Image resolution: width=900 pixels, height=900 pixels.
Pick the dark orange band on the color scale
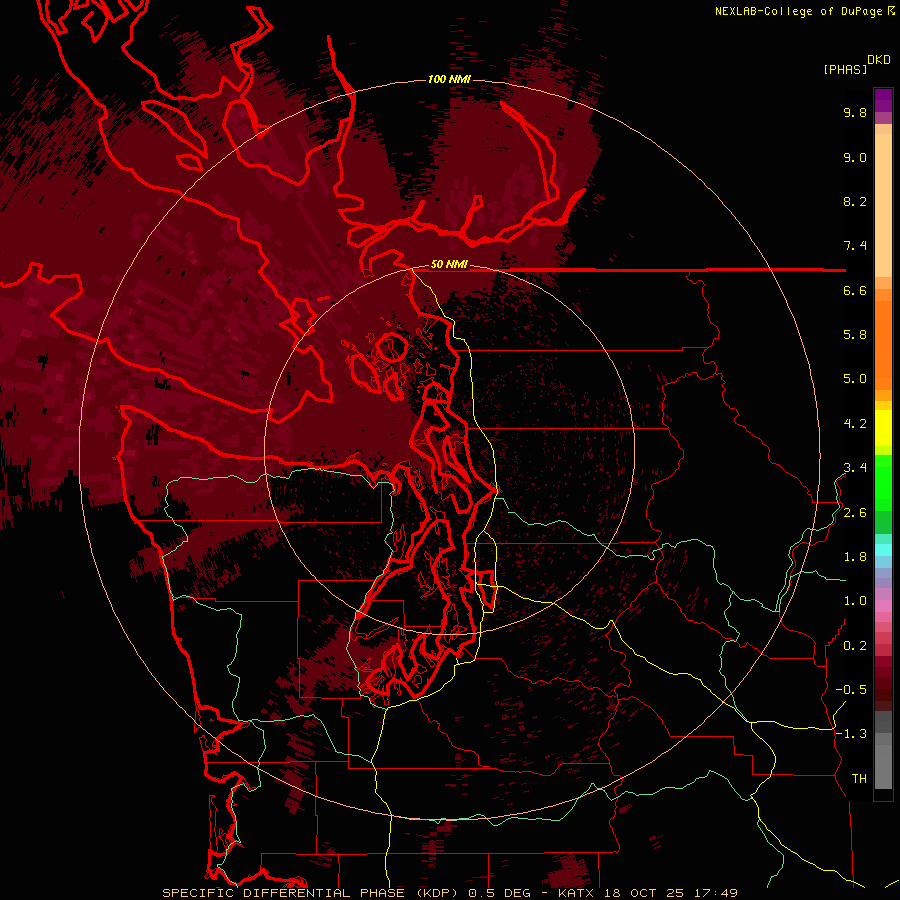tap(883, 344)
